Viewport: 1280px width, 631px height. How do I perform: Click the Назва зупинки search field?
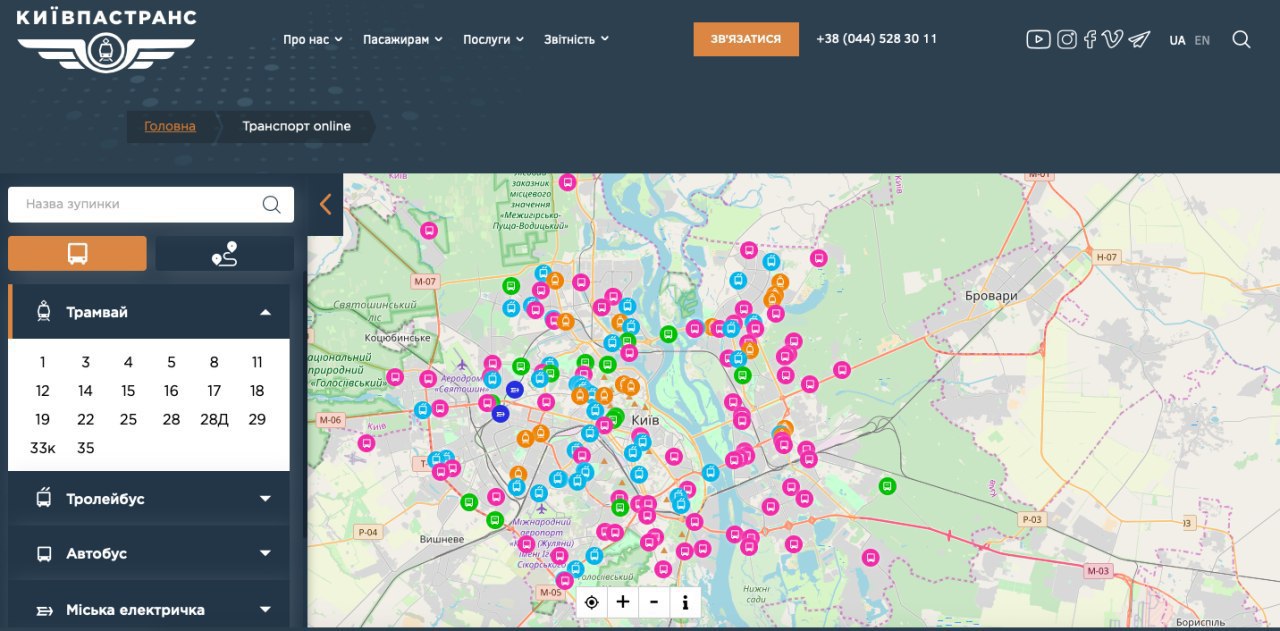(151, 204)
